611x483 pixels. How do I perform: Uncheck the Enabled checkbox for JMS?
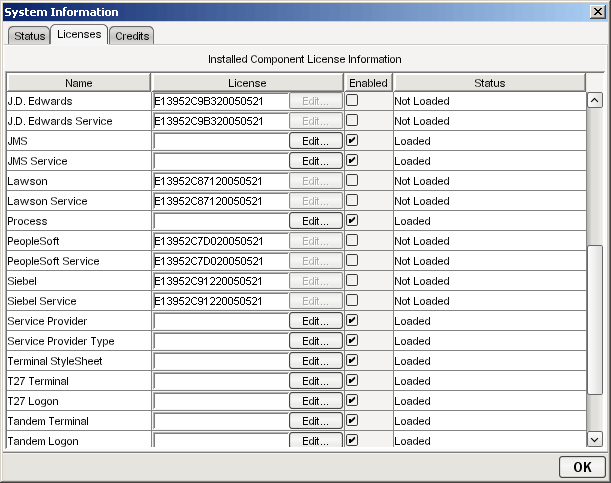[x=352, y=141]
